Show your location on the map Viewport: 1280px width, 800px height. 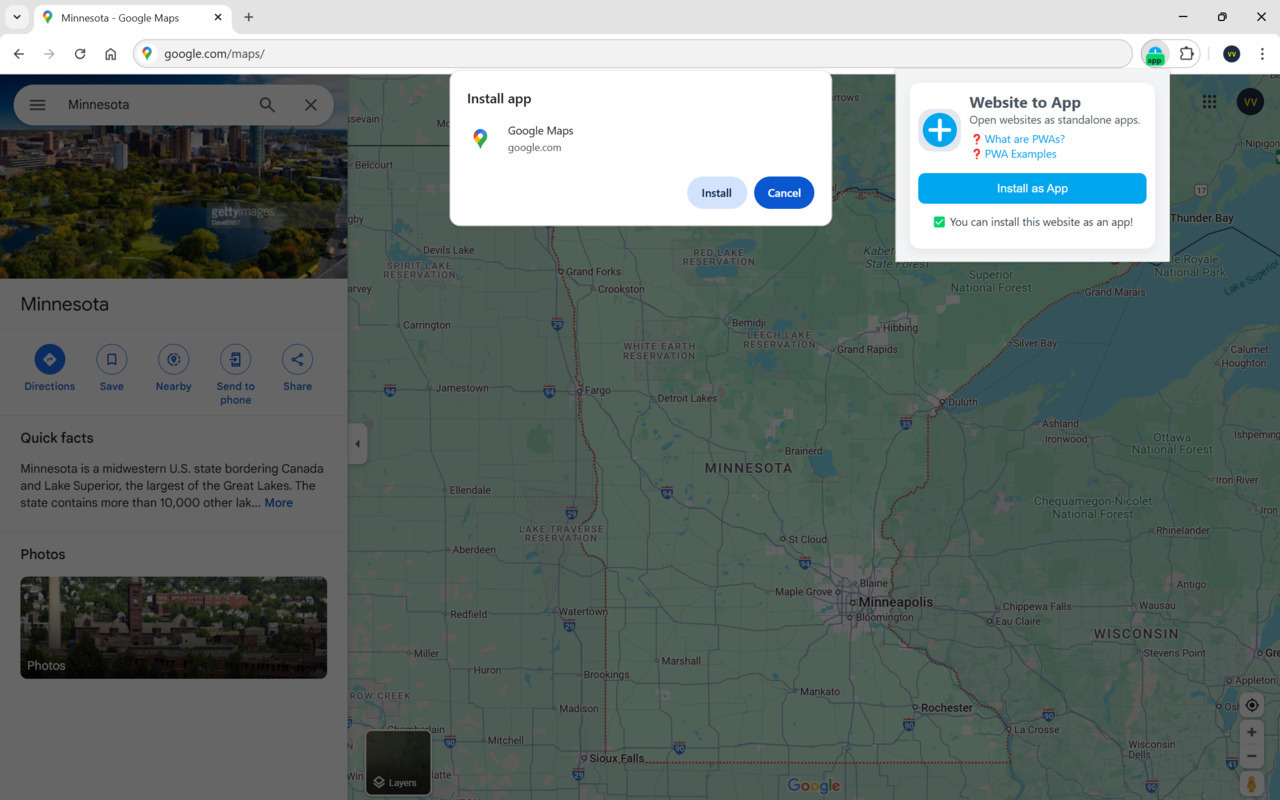pyautogui.click(x=1252, y=705)
